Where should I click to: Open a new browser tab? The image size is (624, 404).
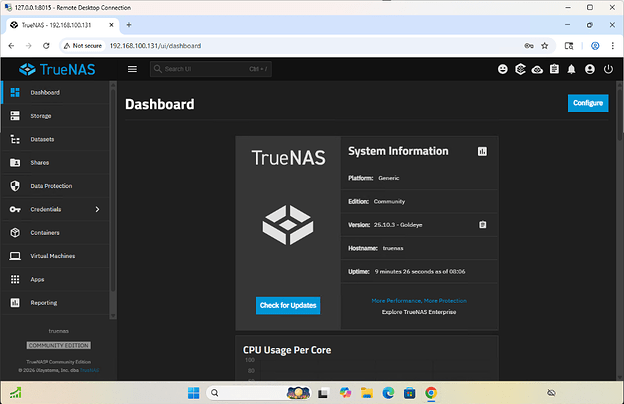[x=129, y=25]
